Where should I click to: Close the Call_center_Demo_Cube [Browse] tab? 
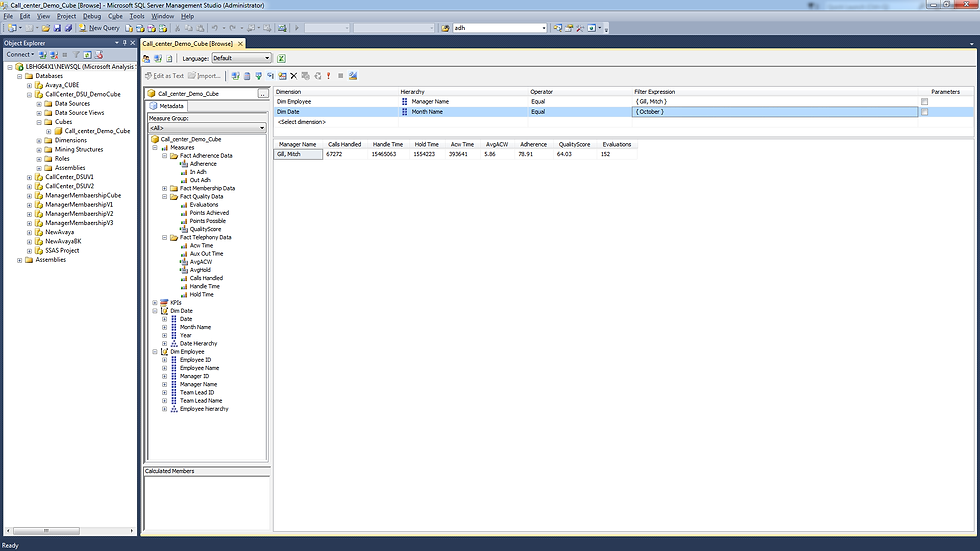pos(240,44)
